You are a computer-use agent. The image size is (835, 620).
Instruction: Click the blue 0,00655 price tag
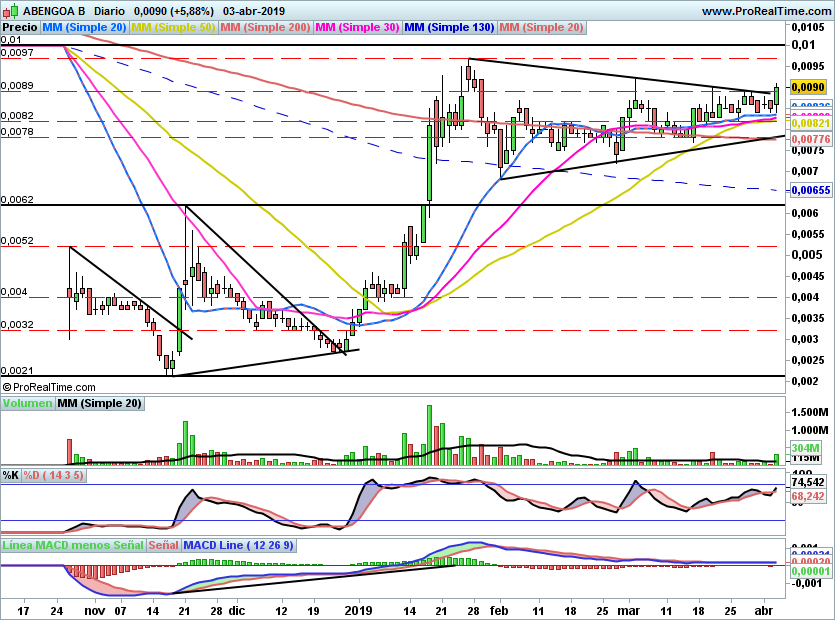click(811, 190)
